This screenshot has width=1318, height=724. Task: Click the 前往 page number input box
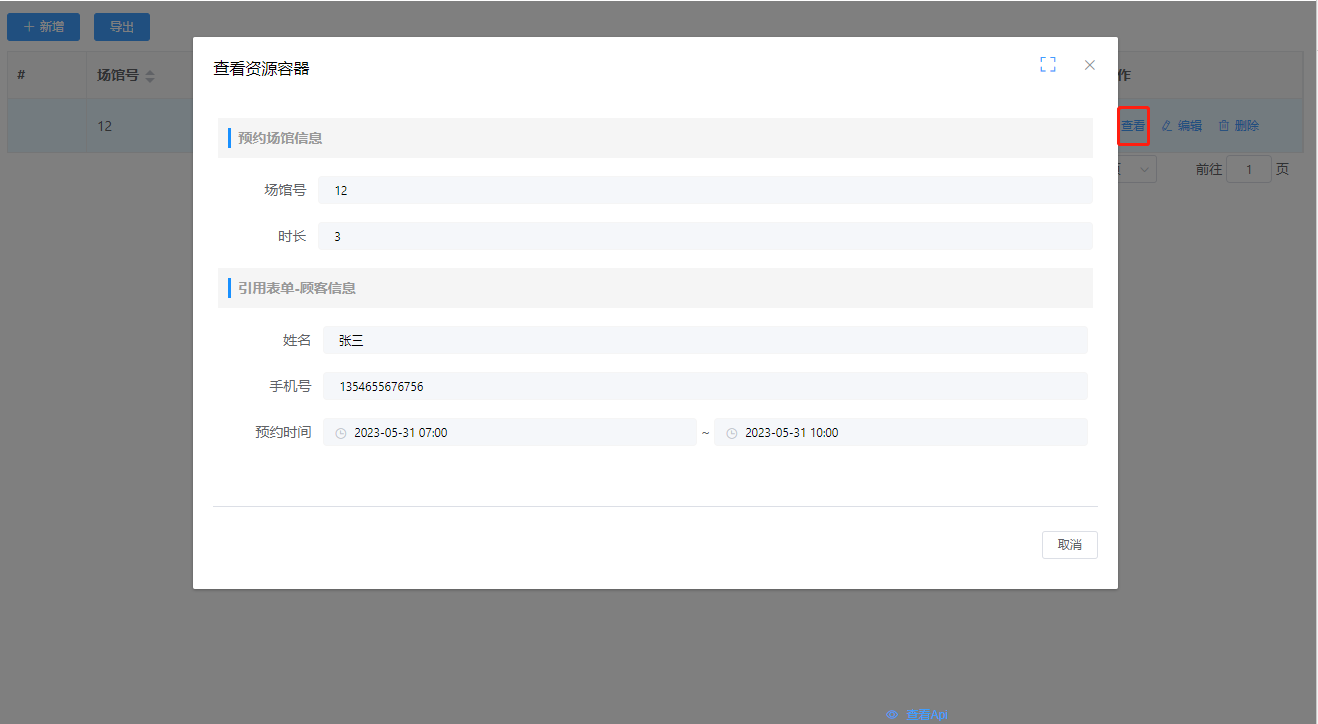pos(1248,169)
